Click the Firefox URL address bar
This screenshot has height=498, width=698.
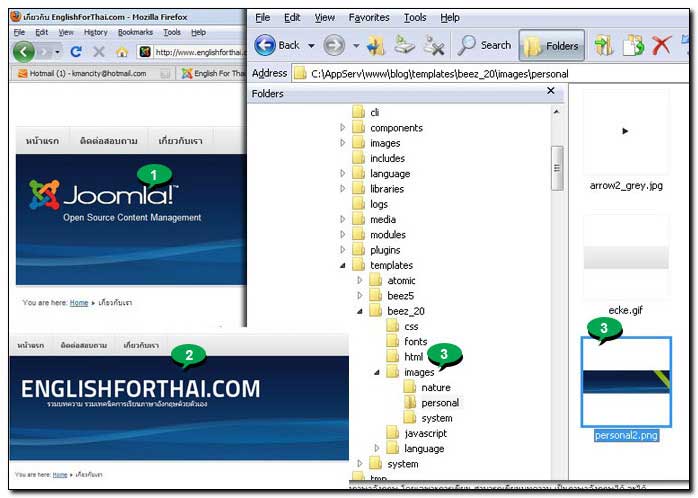click(191, 52)
